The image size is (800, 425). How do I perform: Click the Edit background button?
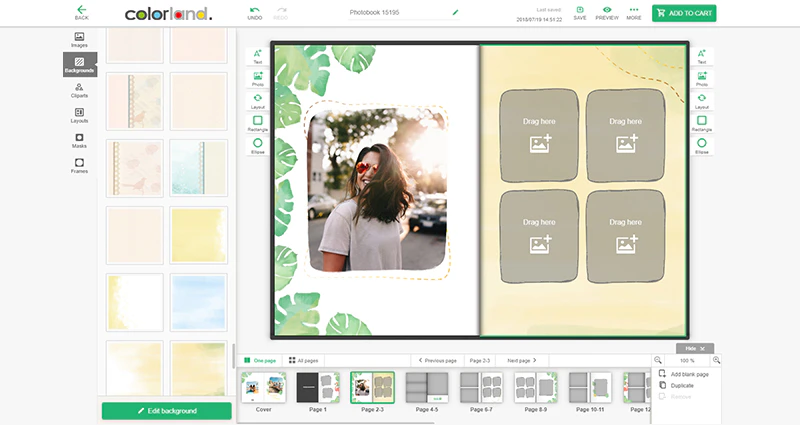(x=167, y=411)
